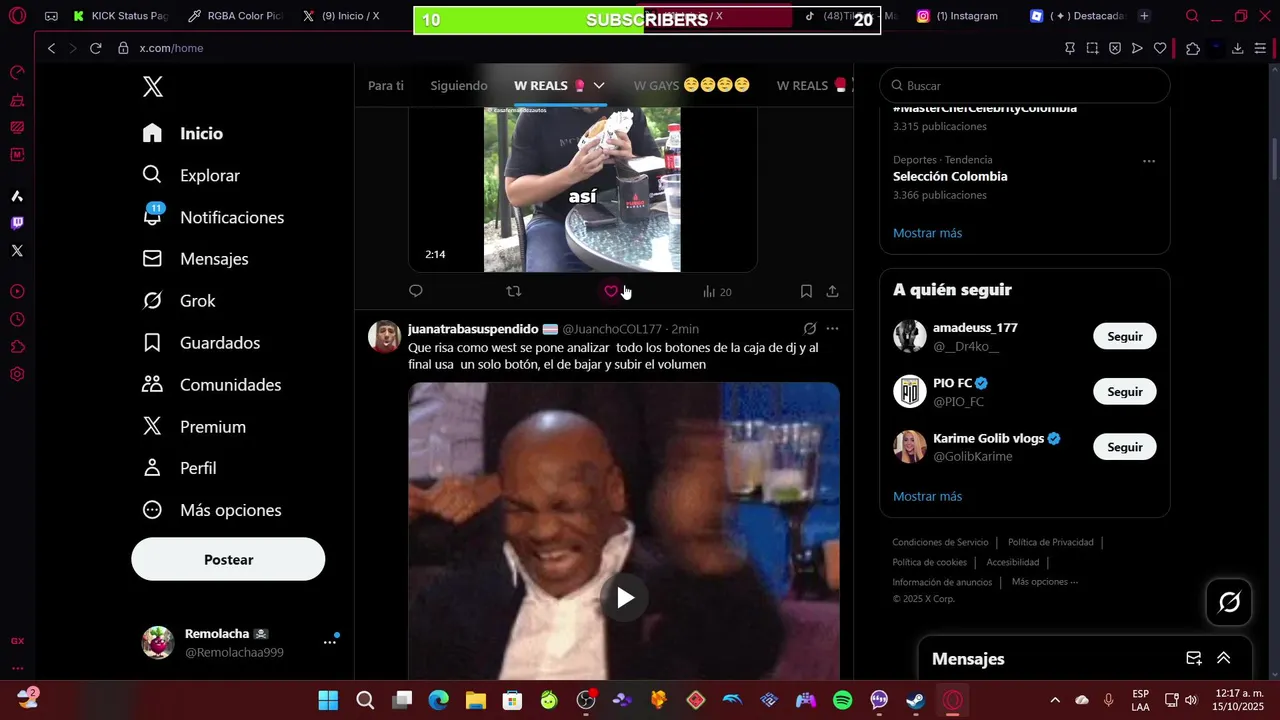The width and height of the screenshot is (1280, 720).
Task: Open amadeuss_177 profile avatar
Action: (x=910, y=336)
